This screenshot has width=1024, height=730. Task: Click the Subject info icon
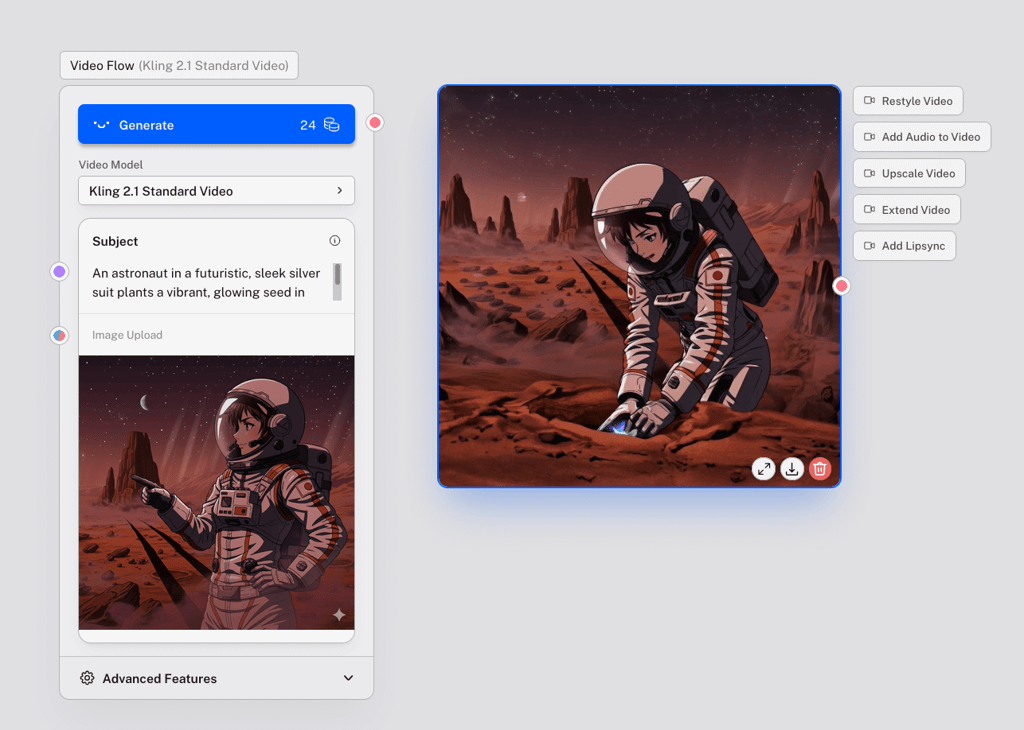click(x=334, y=241)
